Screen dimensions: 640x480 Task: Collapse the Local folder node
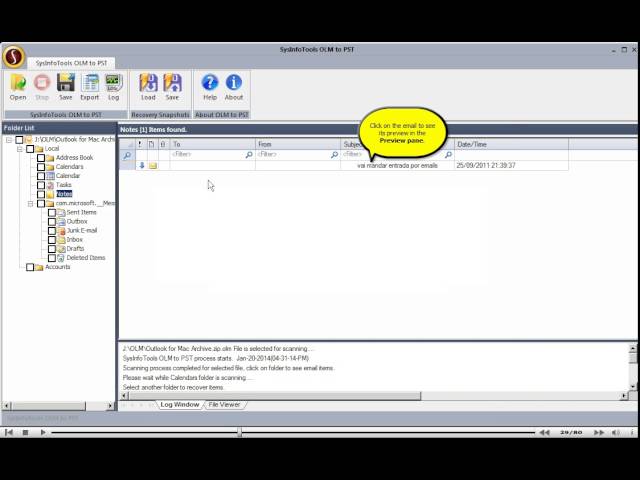coord(20,149)
